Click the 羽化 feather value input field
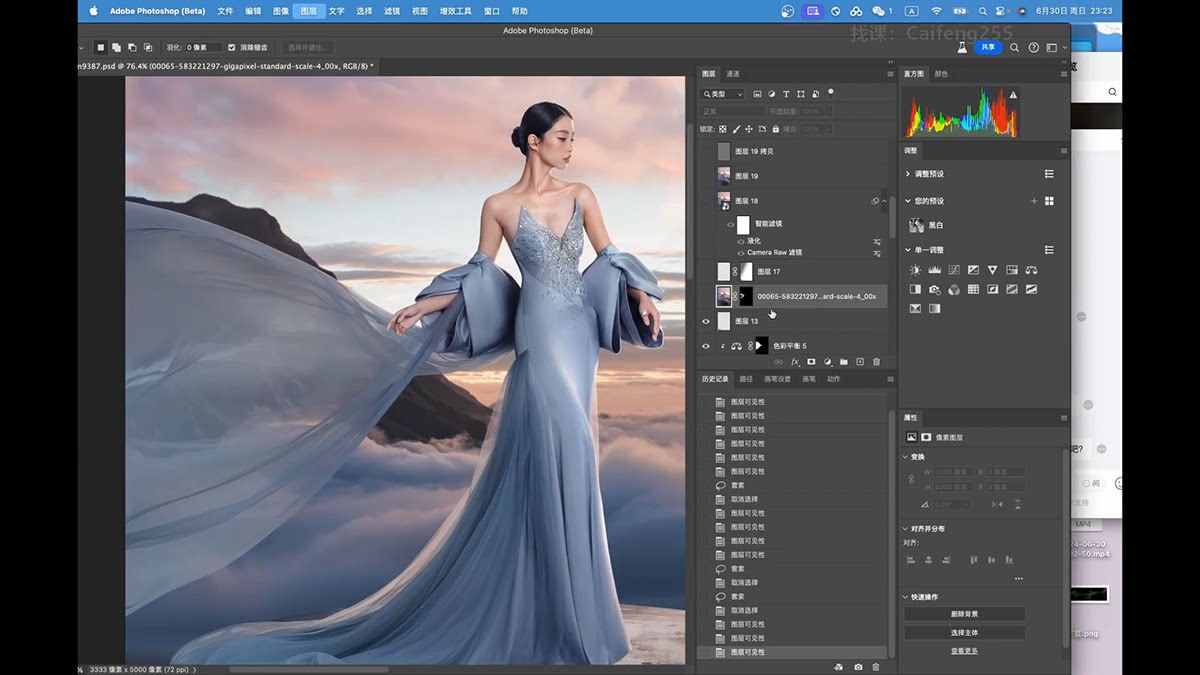This screenshot has height=675, width=1200. click(x=204, y=47)
